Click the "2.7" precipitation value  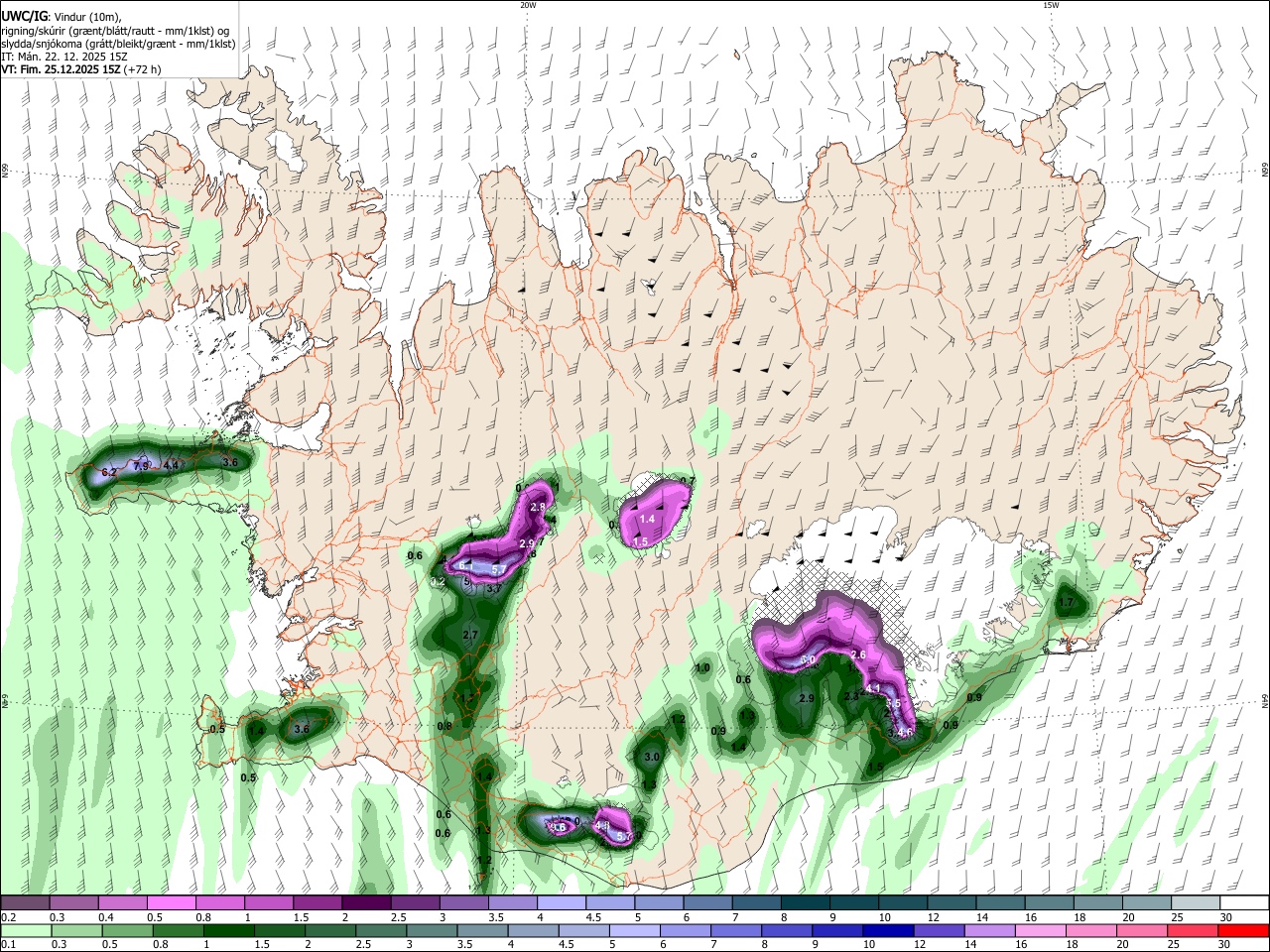470,635
